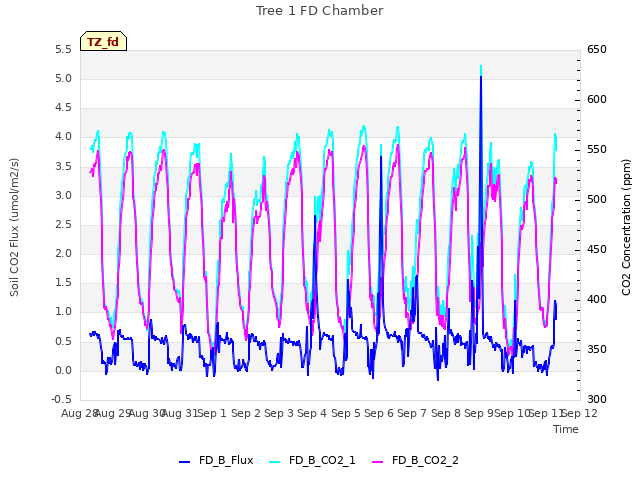Click the -0.5 left axis tick label
The height and width of the screenshot is (480, 640).
pyautogui.click(x=61, y=399)
